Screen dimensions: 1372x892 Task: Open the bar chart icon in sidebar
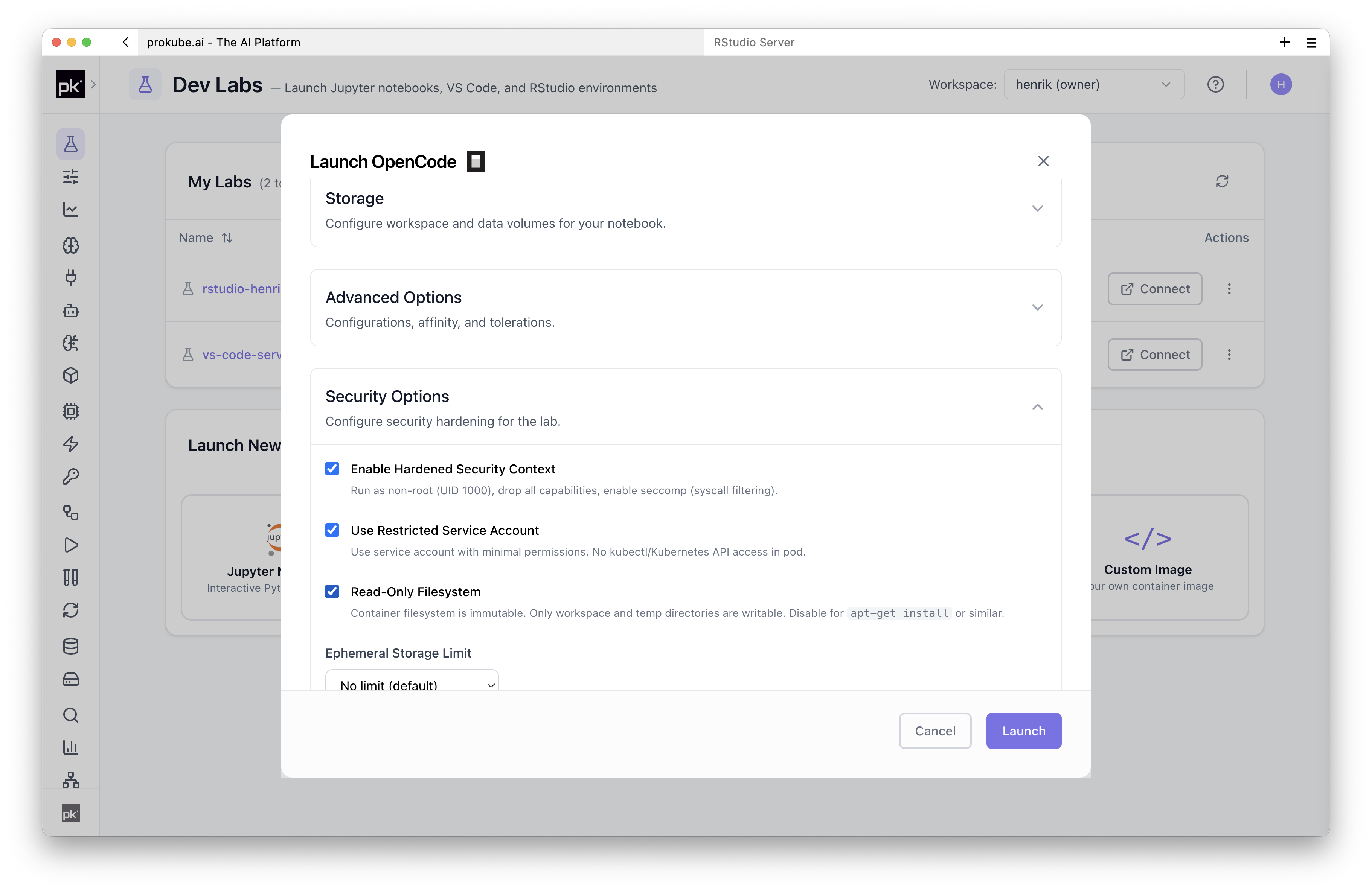pos(70,747)
